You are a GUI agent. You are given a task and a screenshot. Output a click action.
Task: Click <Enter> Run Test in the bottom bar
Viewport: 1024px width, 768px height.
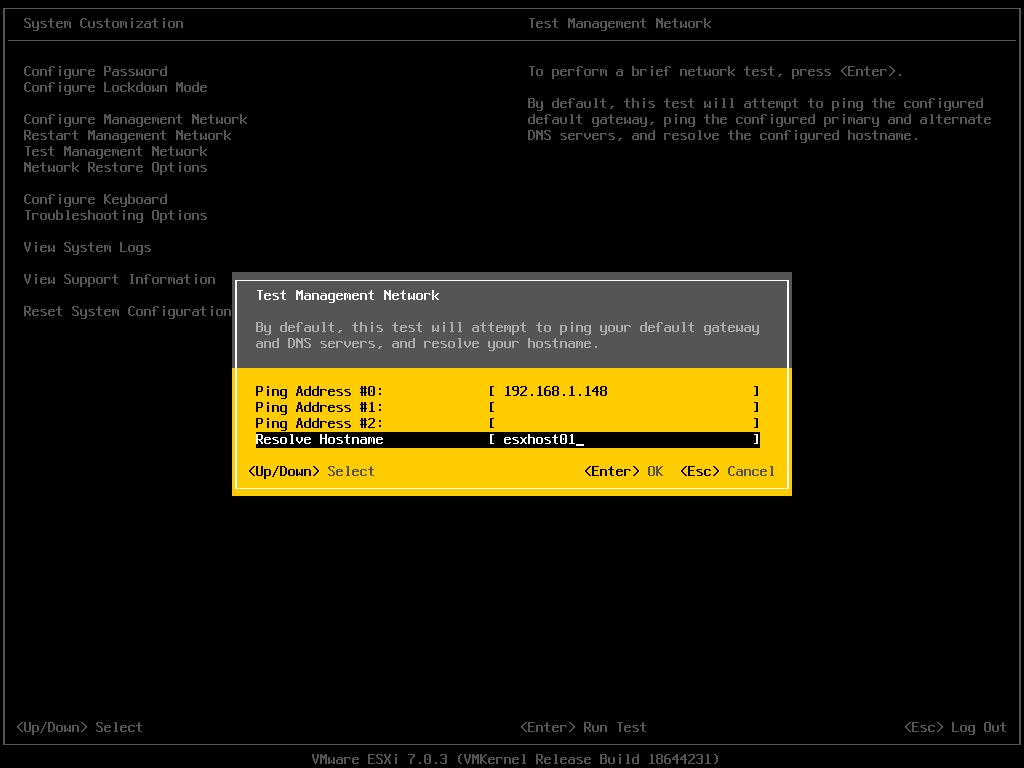[x=583, y=728]
